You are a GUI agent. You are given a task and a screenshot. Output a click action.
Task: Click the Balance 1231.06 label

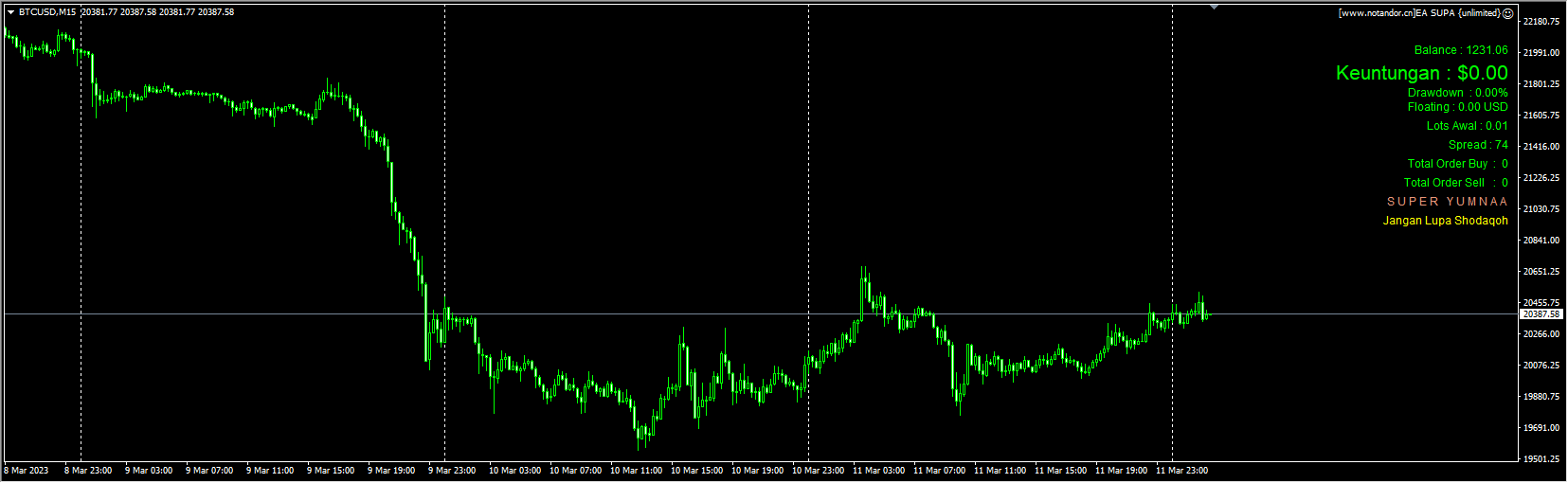coord(1461,50)
